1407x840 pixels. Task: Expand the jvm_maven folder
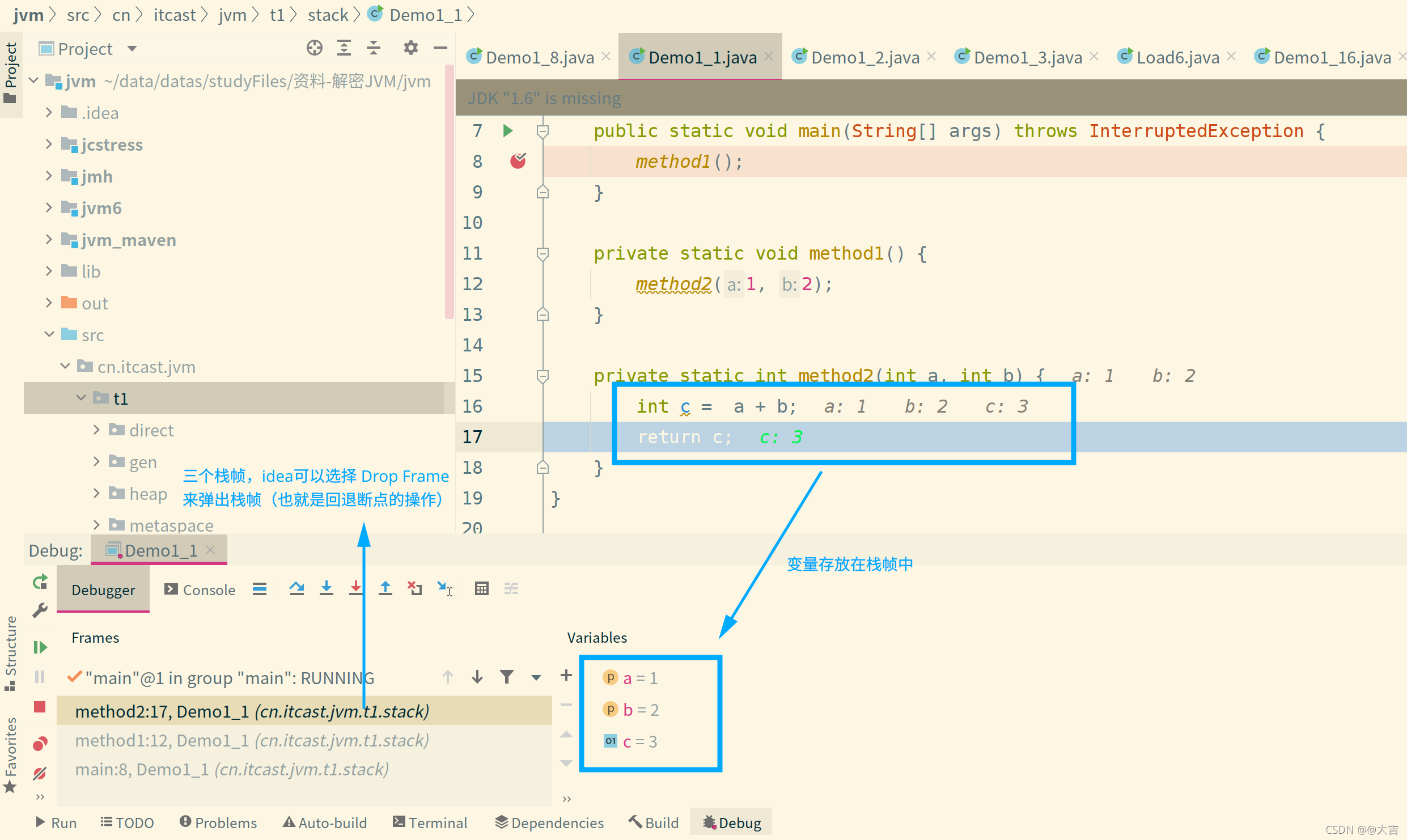click(x=49, y=239)
